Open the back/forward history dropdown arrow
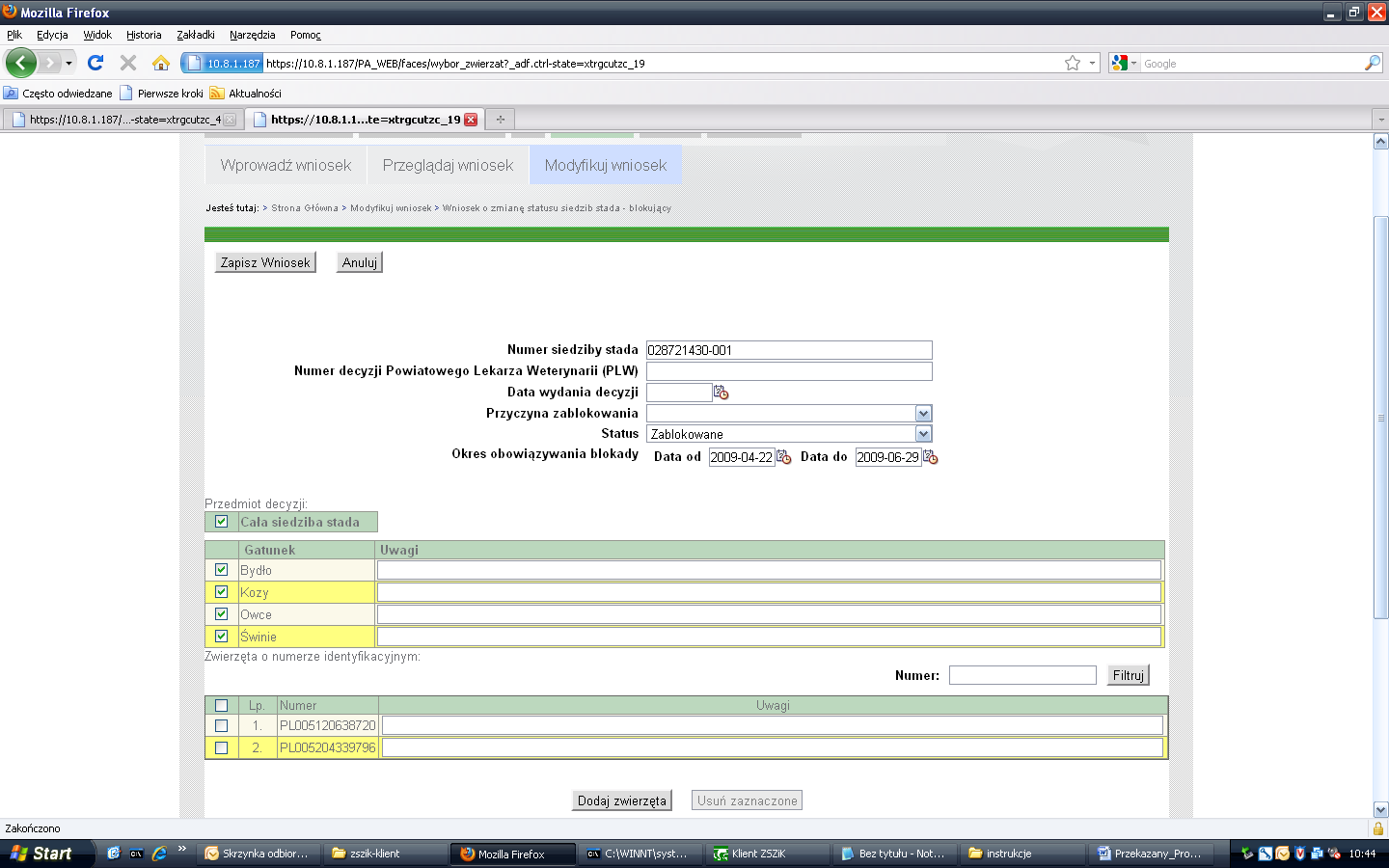1389x868 pixels. (x=68, y=63)
